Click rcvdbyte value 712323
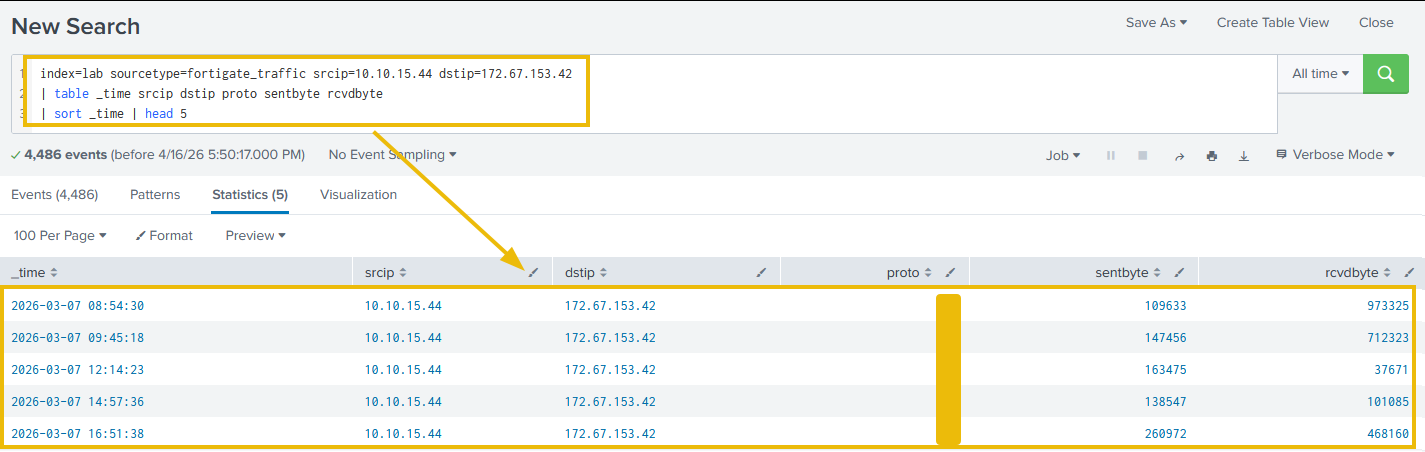This screenshot has height=452, width=1425. [x=1388, y=338]
